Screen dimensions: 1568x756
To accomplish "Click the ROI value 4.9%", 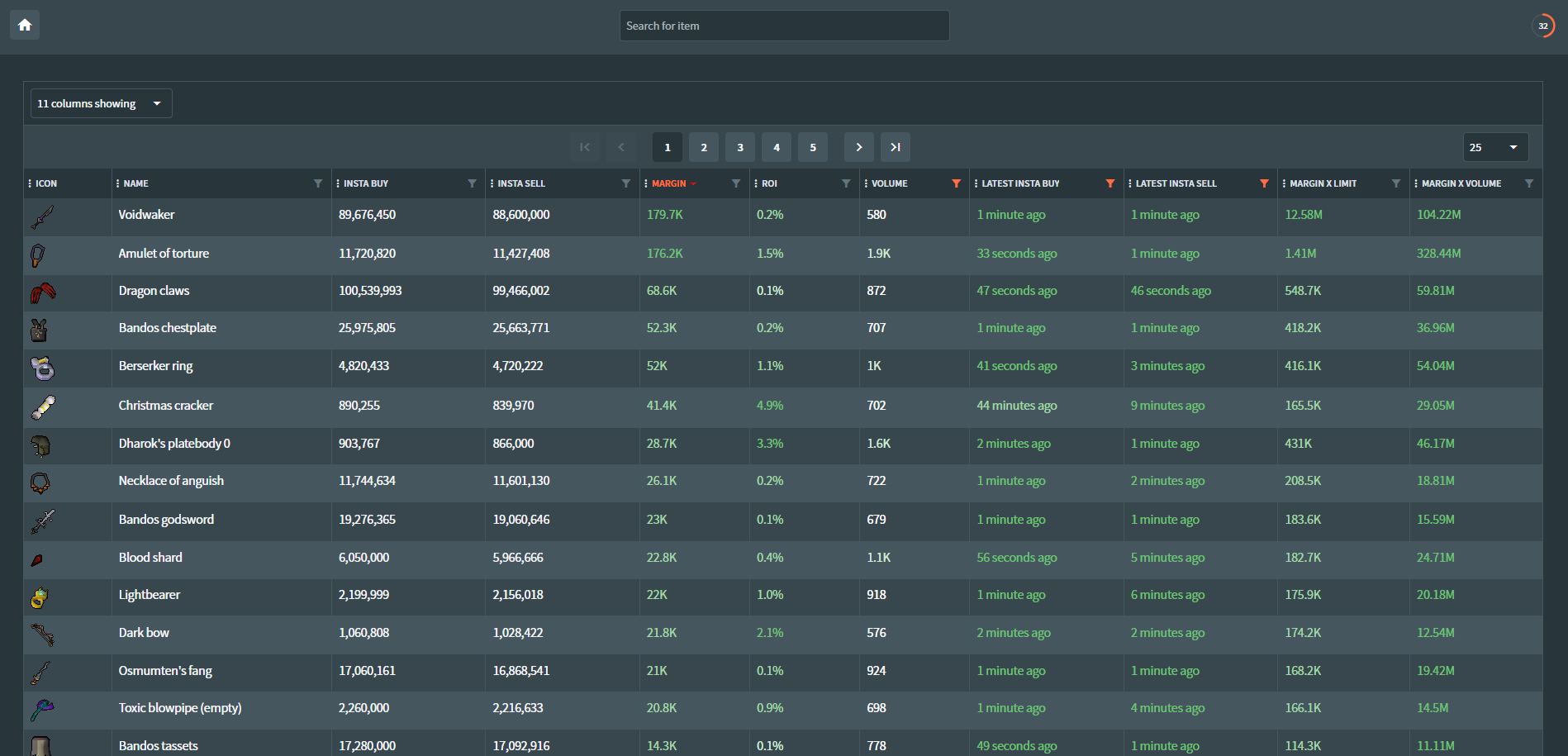I will pos(770,406).
